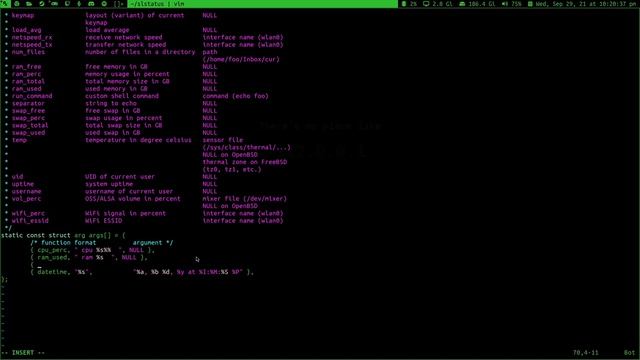640x360 pixels.
Task: Place cursor on datetime in args array
Action: (52, 272)
